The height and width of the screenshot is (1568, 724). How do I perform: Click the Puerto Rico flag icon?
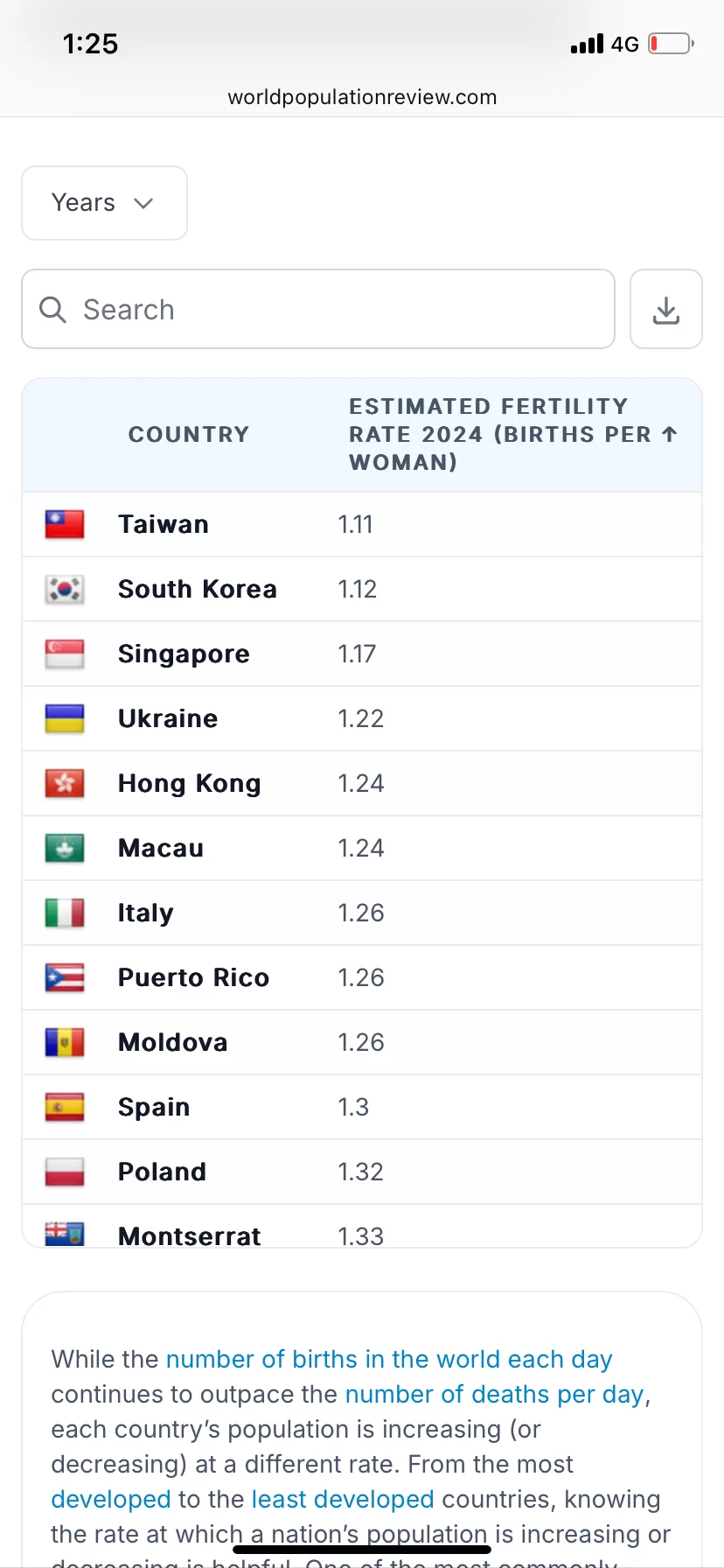65,977
